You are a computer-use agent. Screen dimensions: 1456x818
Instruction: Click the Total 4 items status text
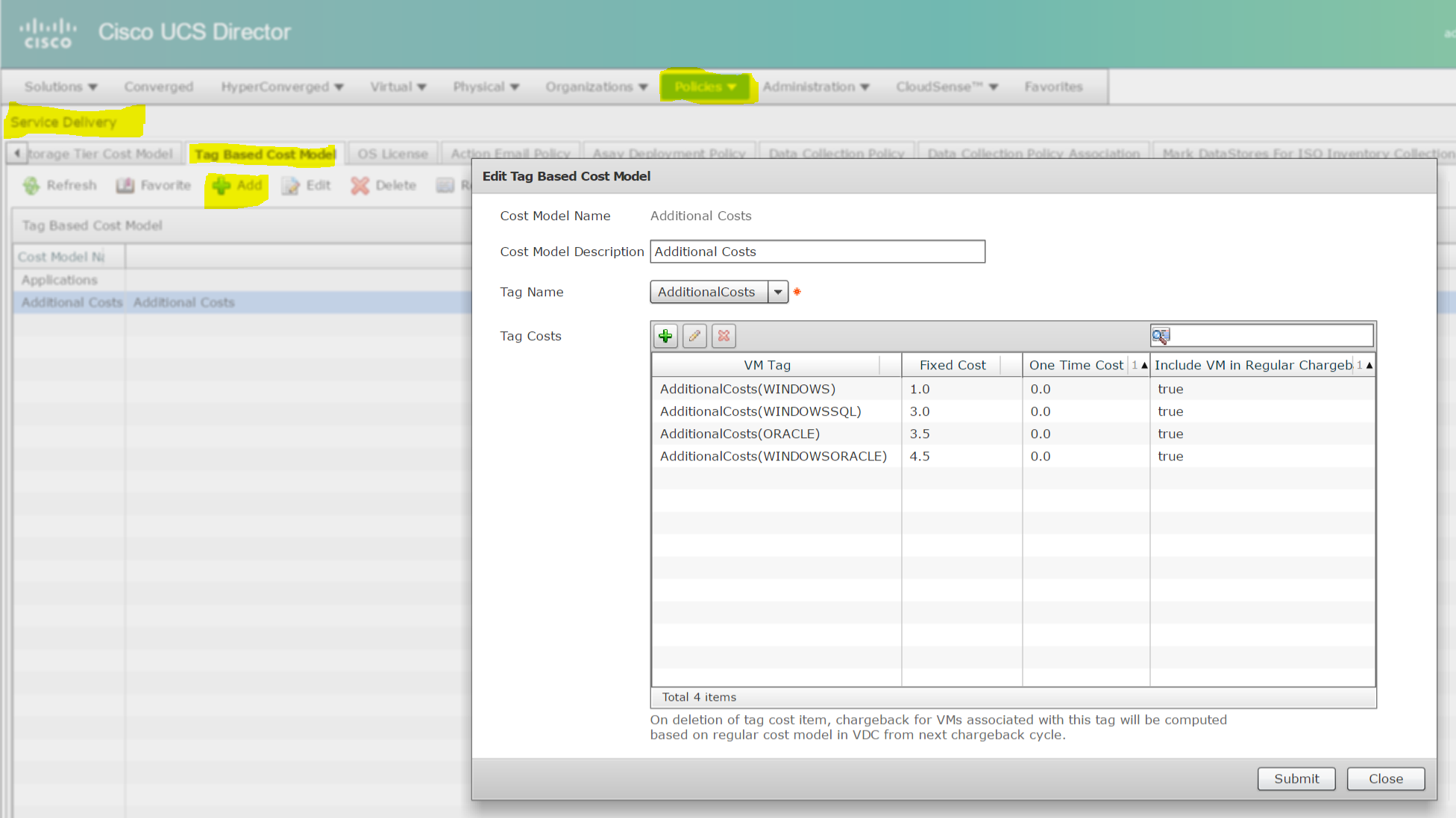[x=699, y=697]
